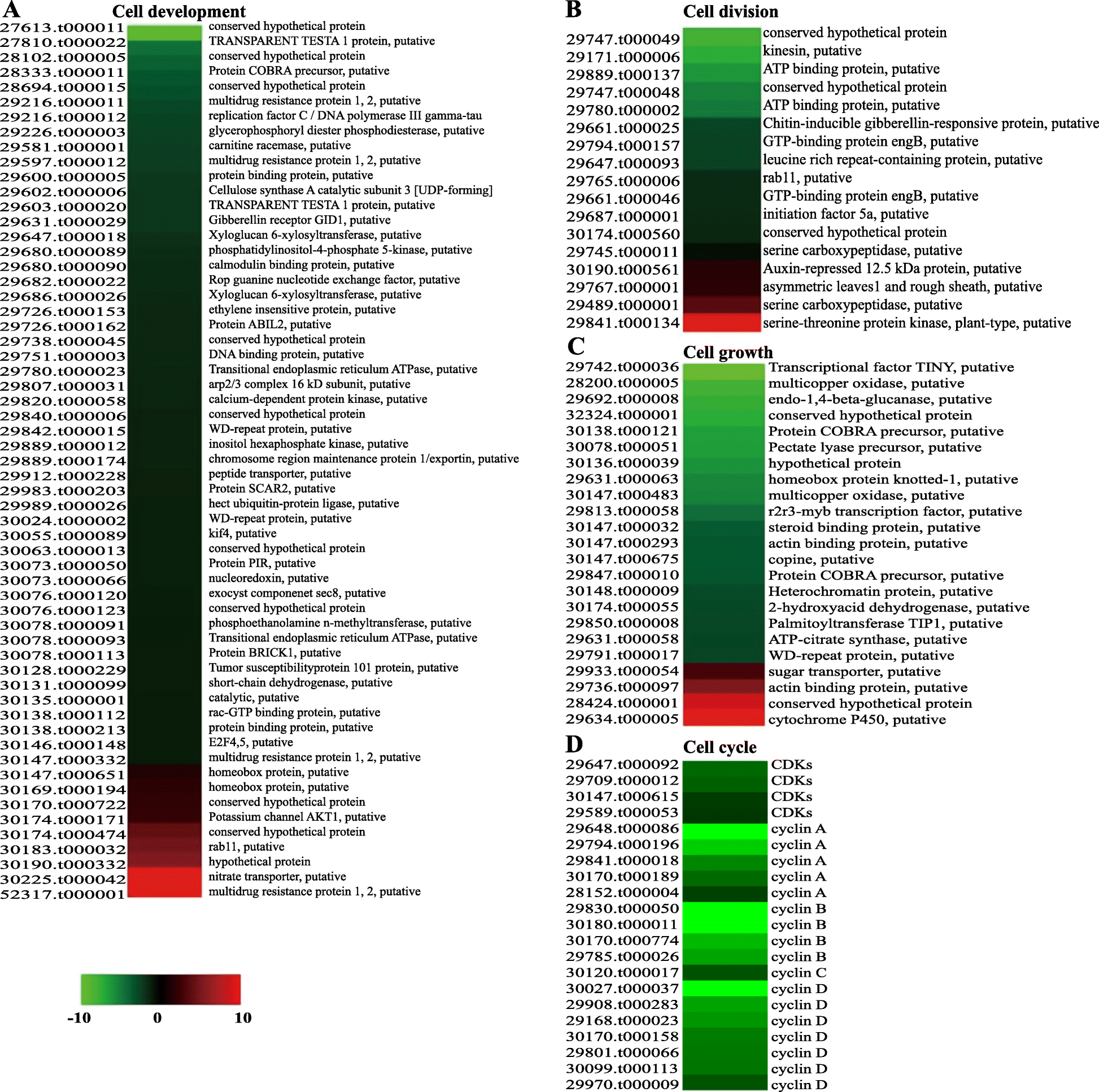Click 'Transcriptional factor TINY, putative' label
Image resolution: width=1099 pixels, height=1092 pixels.
coord(891,368)
